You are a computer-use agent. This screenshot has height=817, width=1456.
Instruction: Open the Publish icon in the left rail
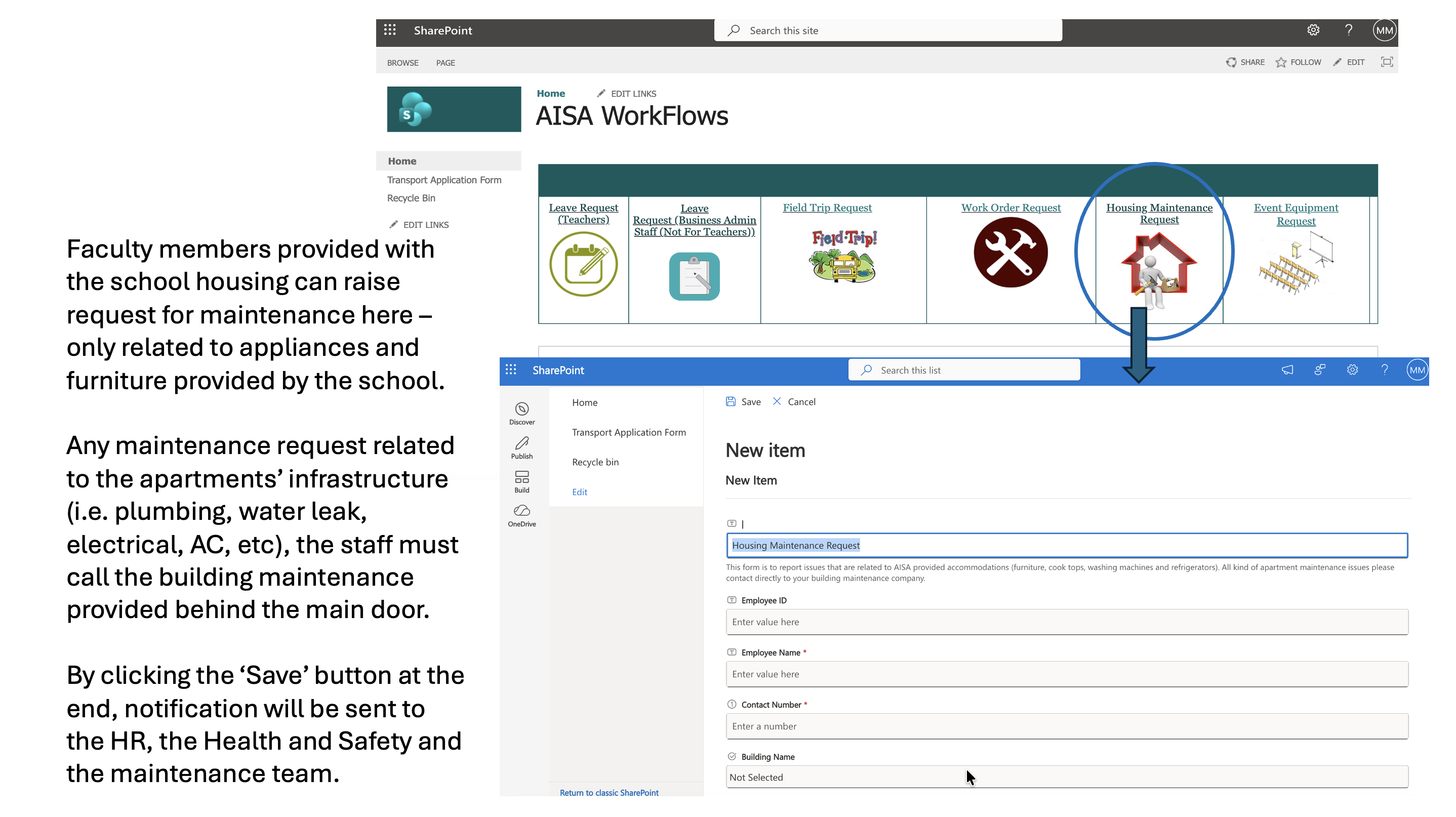[521, 447]
